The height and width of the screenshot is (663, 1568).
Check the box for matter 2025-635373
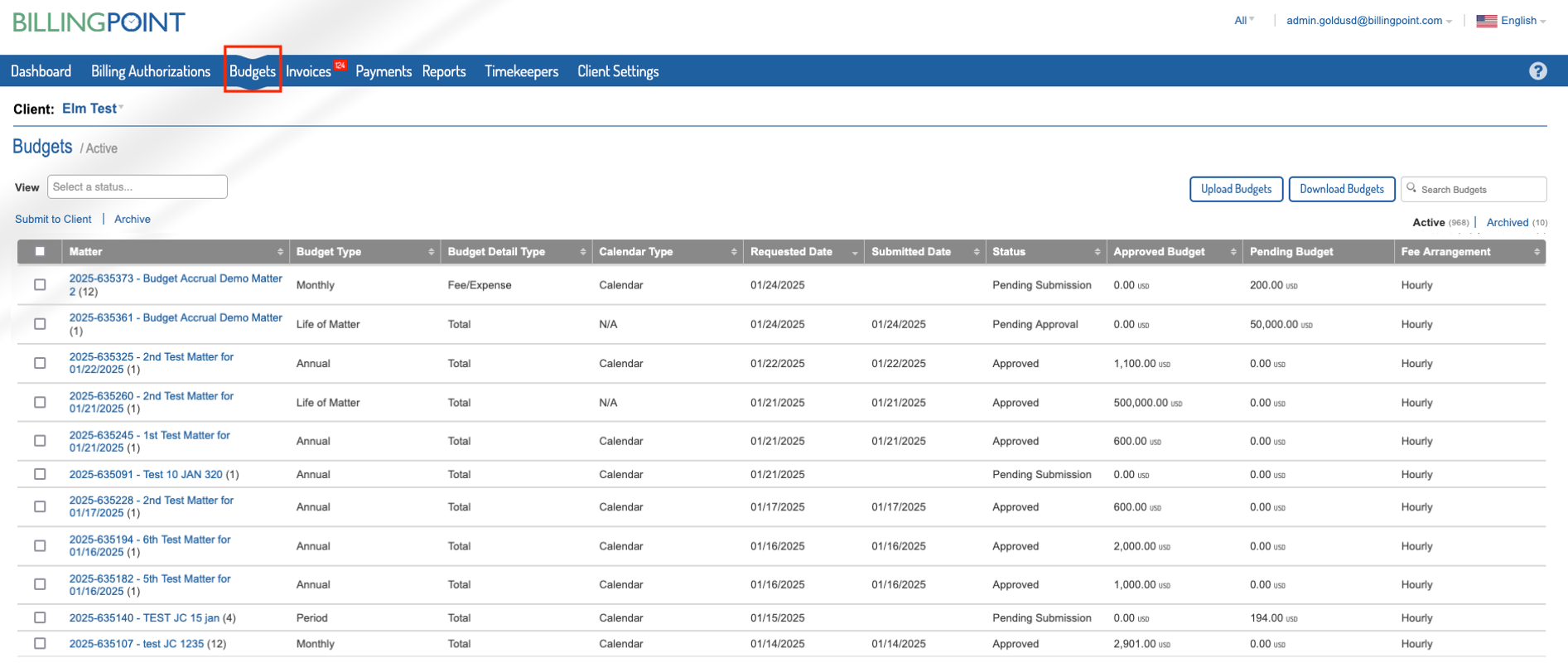tap(40, 284)
